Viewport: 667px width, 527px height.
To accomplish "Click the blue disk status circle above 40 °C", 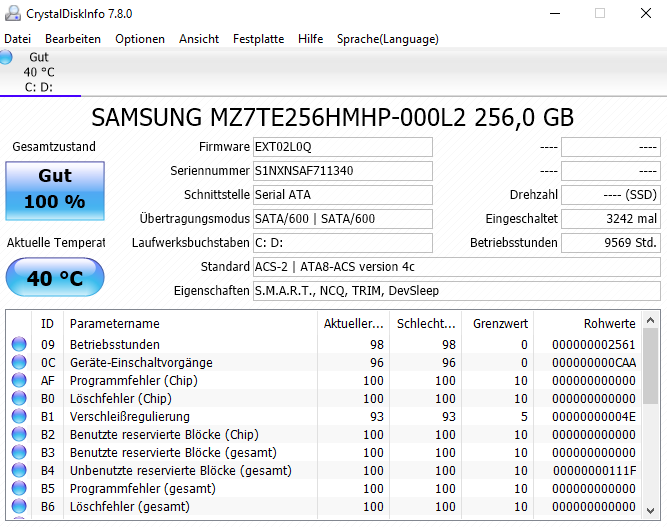I will [6, 57].
